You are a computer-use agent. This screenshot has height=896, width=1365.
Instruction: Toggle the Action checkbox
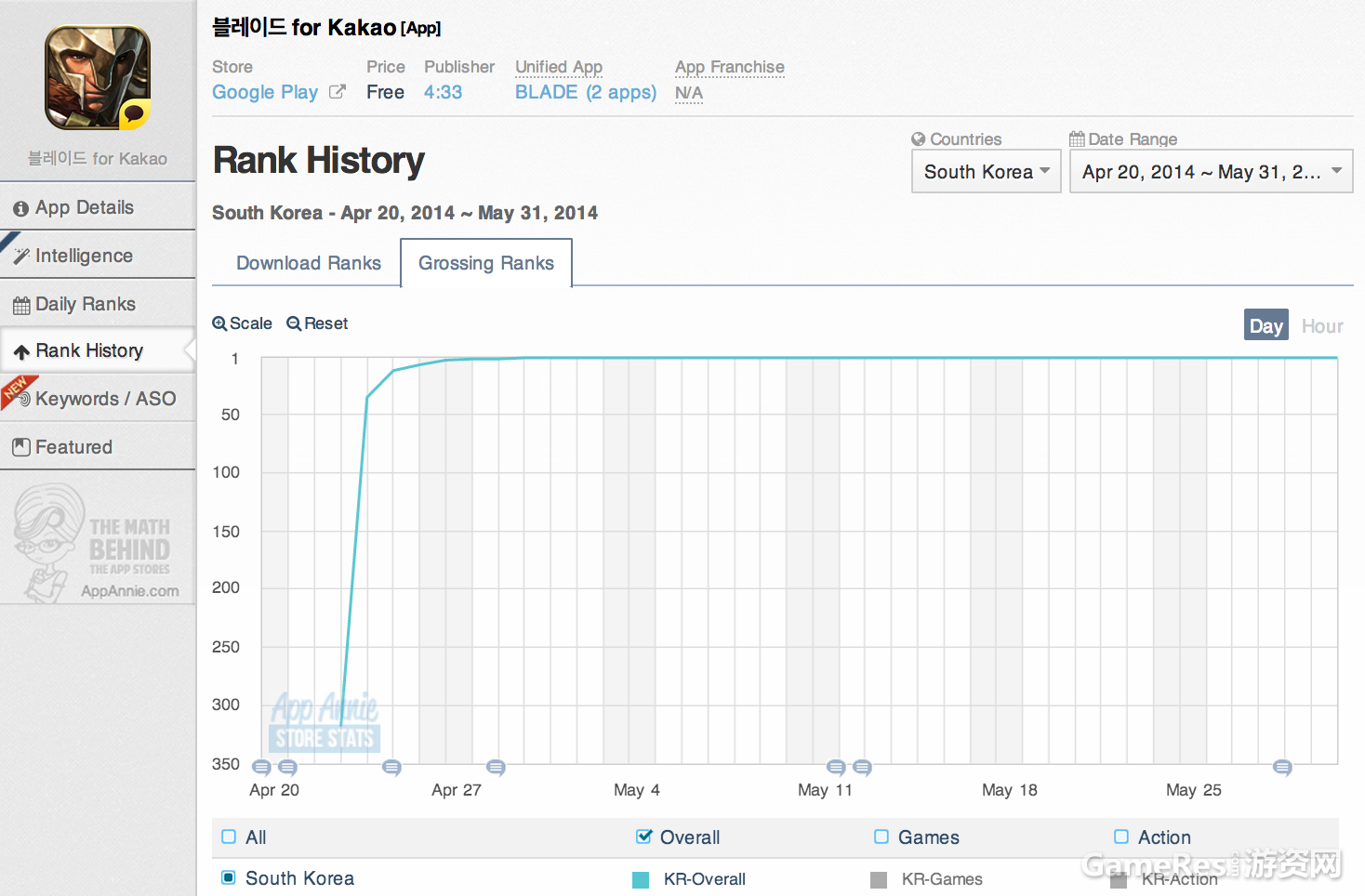1121,837
